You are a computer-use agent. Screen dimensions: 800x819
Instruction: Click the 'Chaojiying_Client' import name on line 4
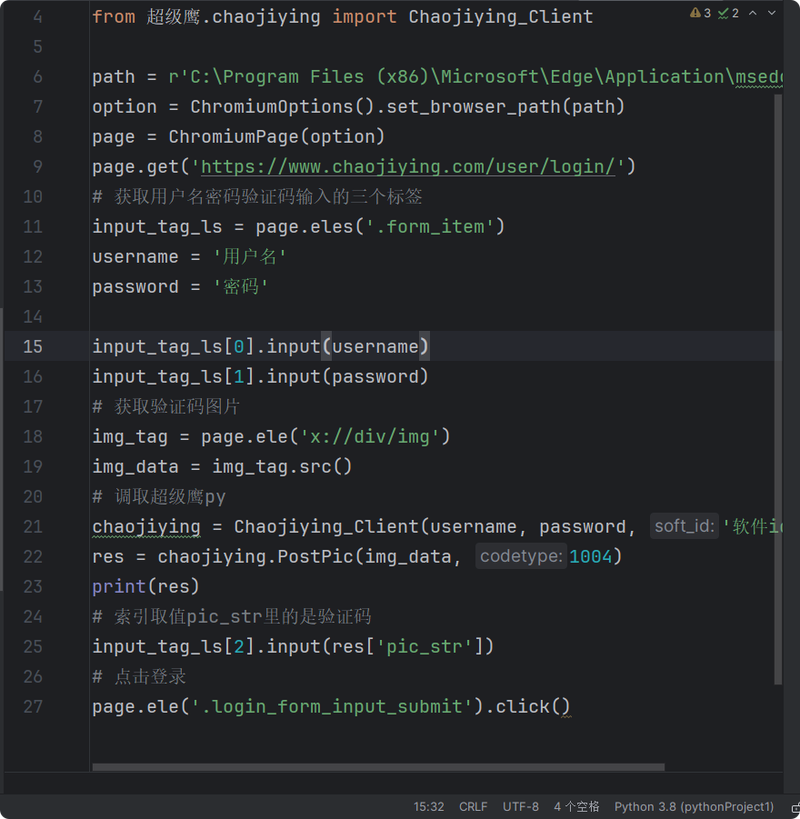501,17
